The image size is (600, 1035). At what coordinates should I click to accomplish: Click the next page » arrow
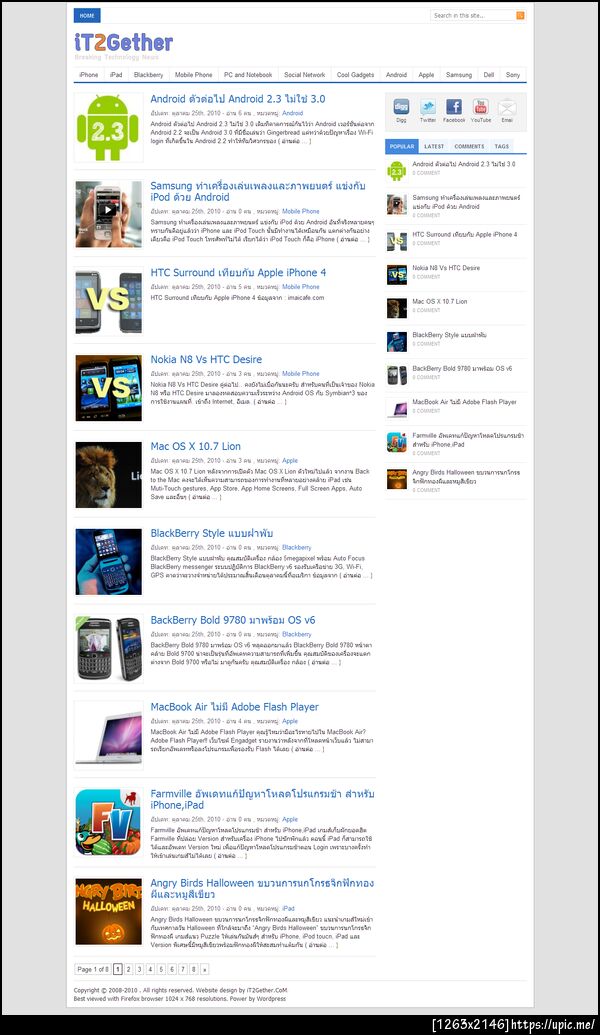pyautogui.click(x=205, y=970)
